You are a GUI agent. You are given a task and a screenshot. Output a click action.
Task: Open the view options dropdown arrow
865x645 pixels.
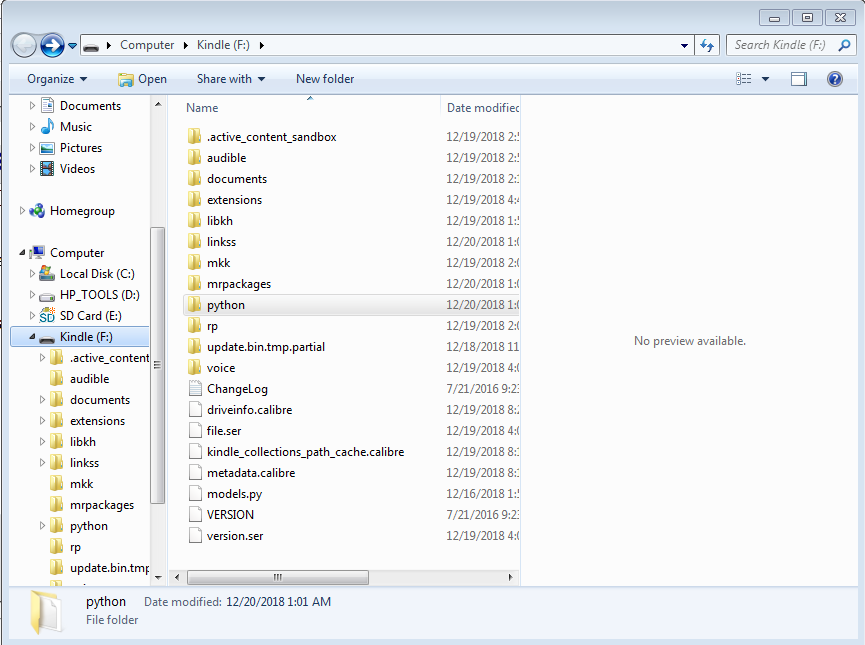point(765,79)
